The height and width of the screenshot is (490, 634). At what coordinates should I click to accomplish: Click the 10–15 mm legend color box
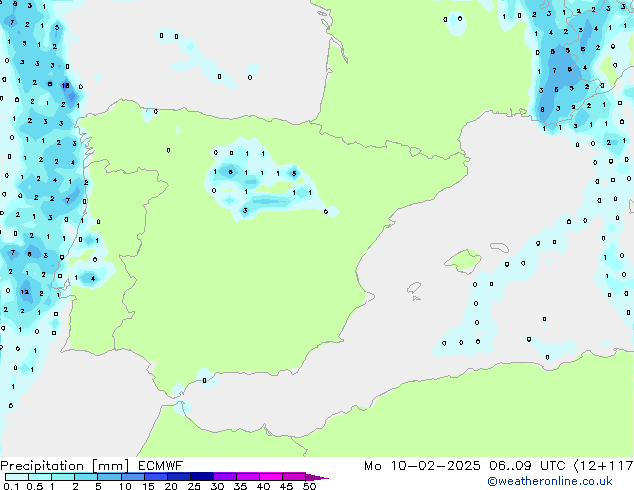[x=132, y=477]
